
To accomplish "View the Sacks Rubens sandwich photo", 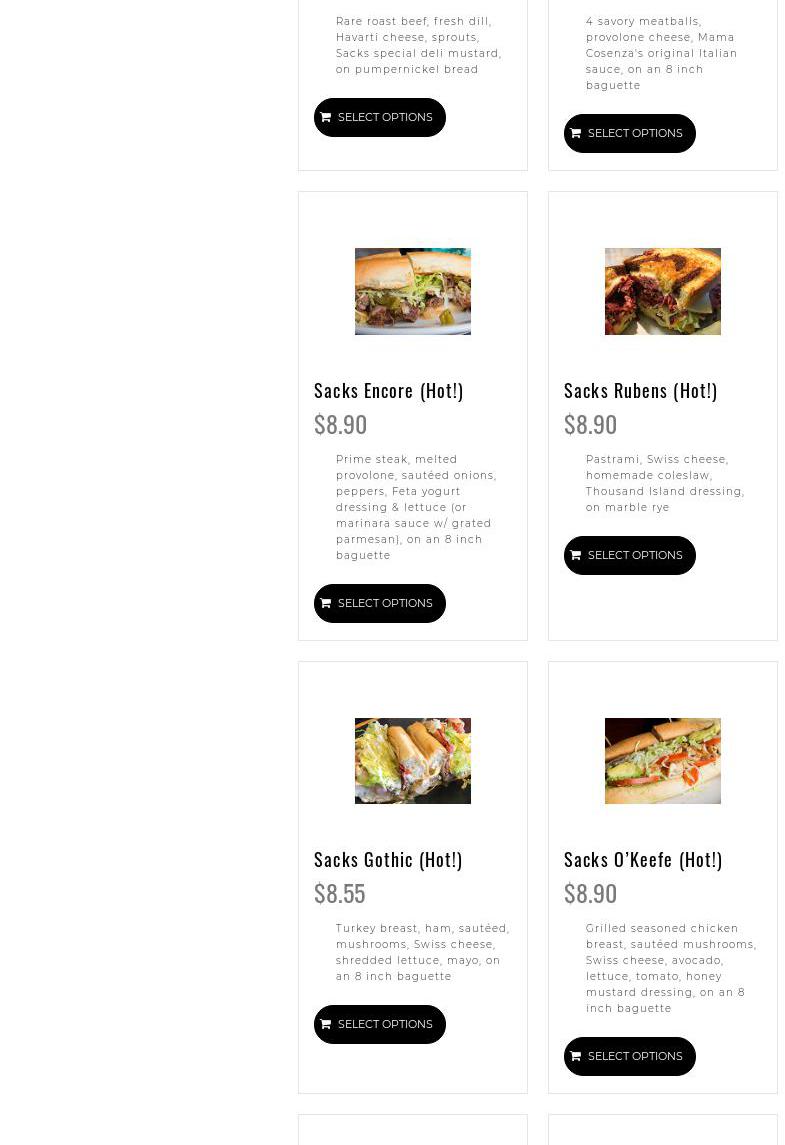I will point(662,291).
